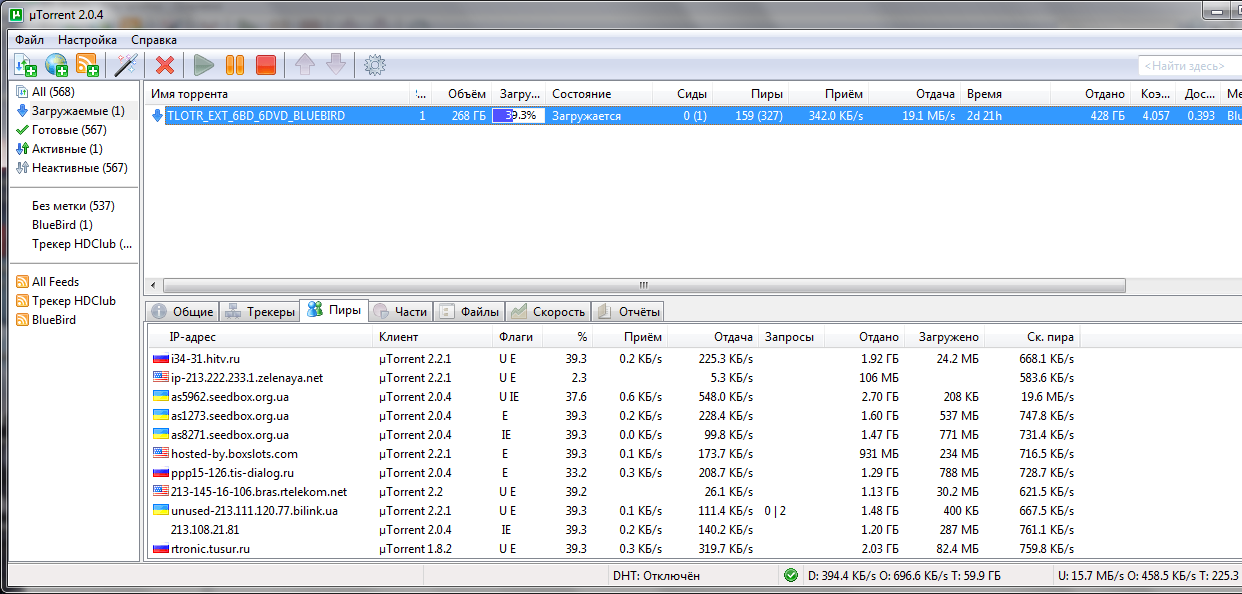Select the Без метки (537) label

click(75, 206)
